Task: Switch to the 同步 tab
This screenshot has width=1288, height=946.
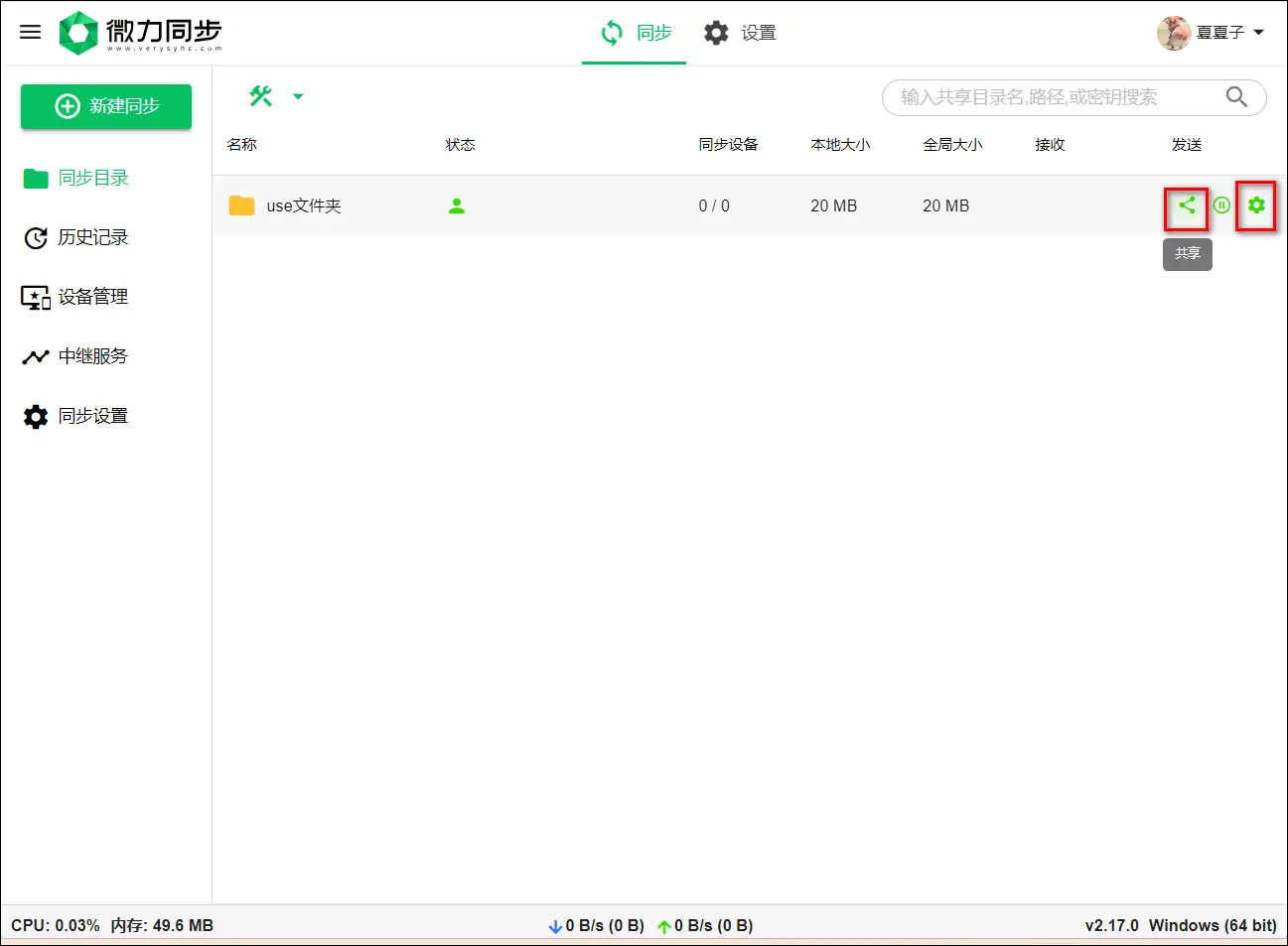Action: (636, 33)
